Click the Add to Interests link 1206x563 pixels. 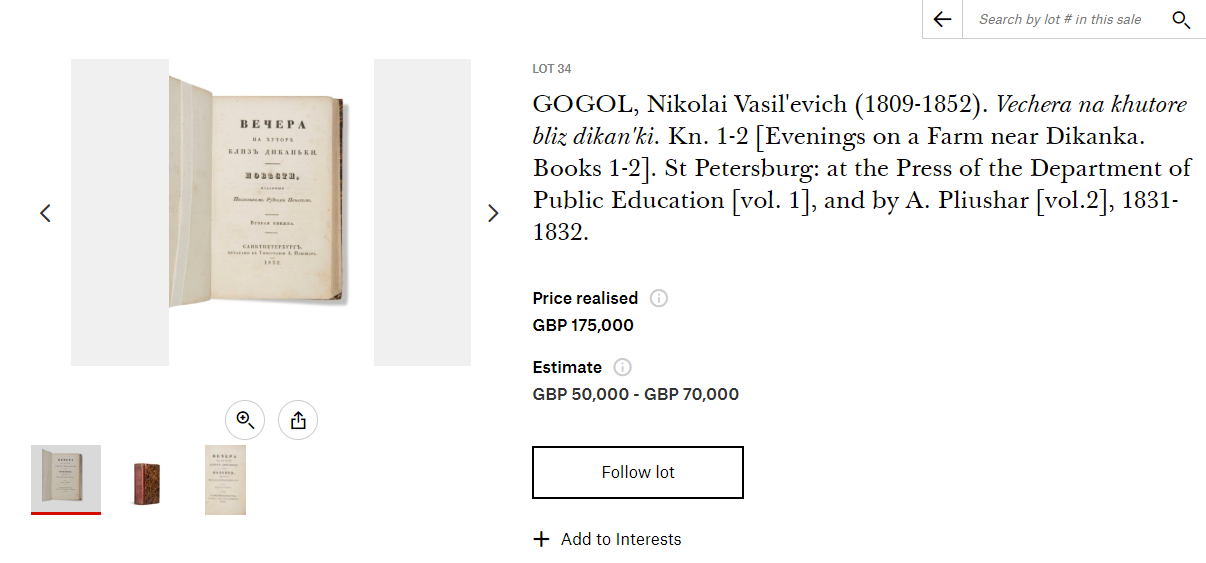pyautogui.click(x=620, y=539)
